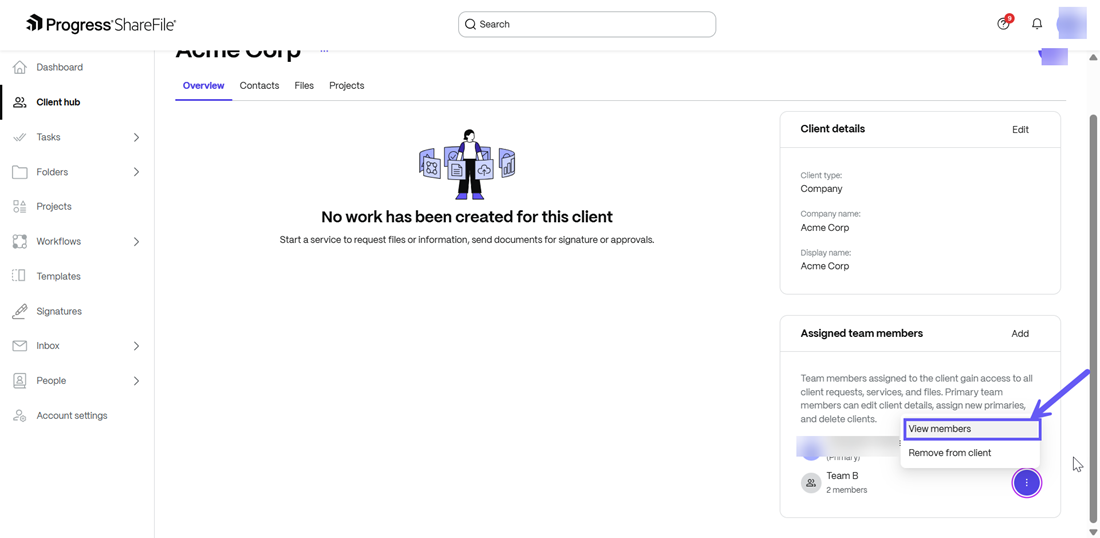
Task: Expand the Tasks submenu chevron
Action: 136,138
